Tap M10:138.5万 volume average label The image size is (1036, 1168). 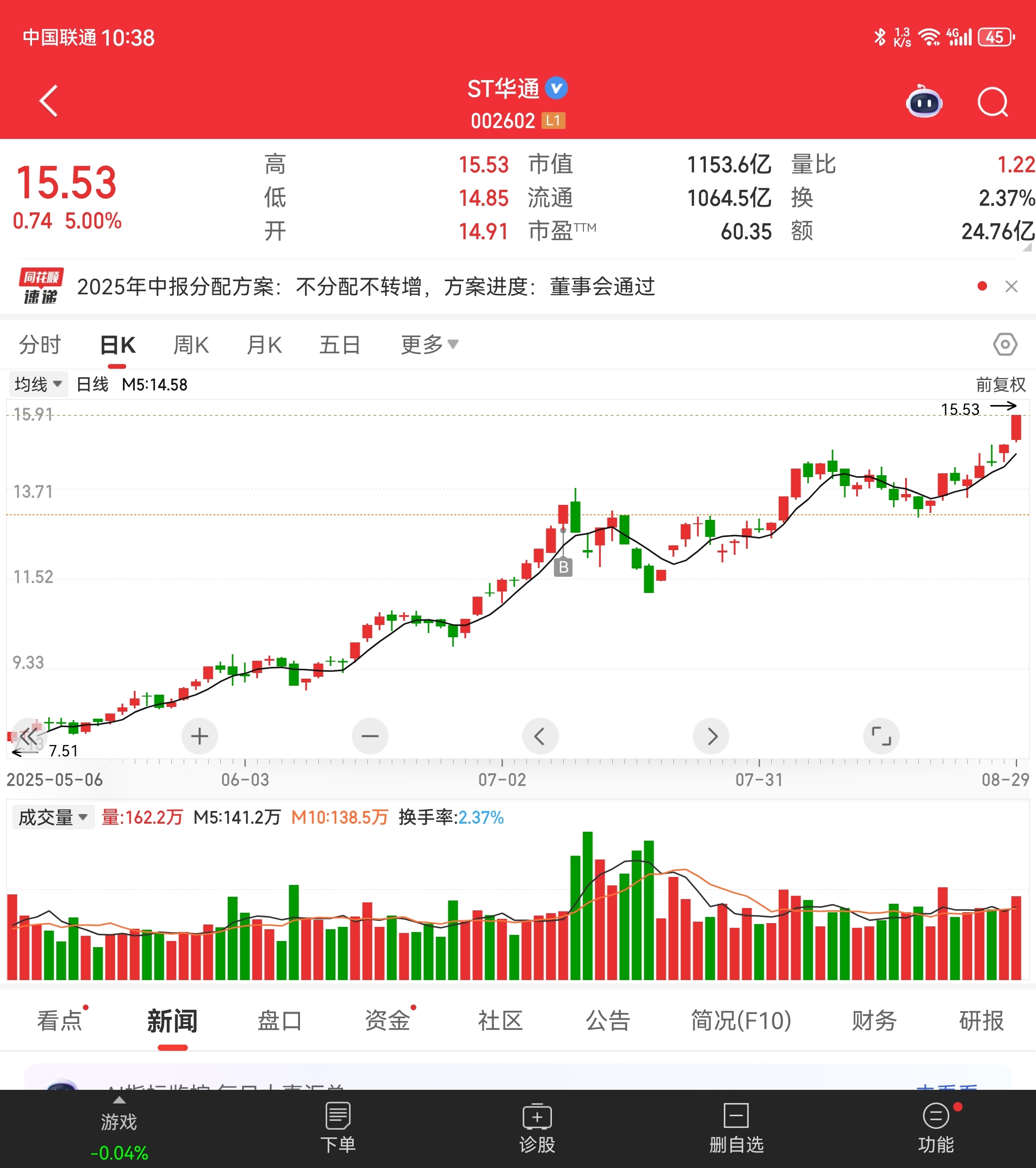(340, 817)
